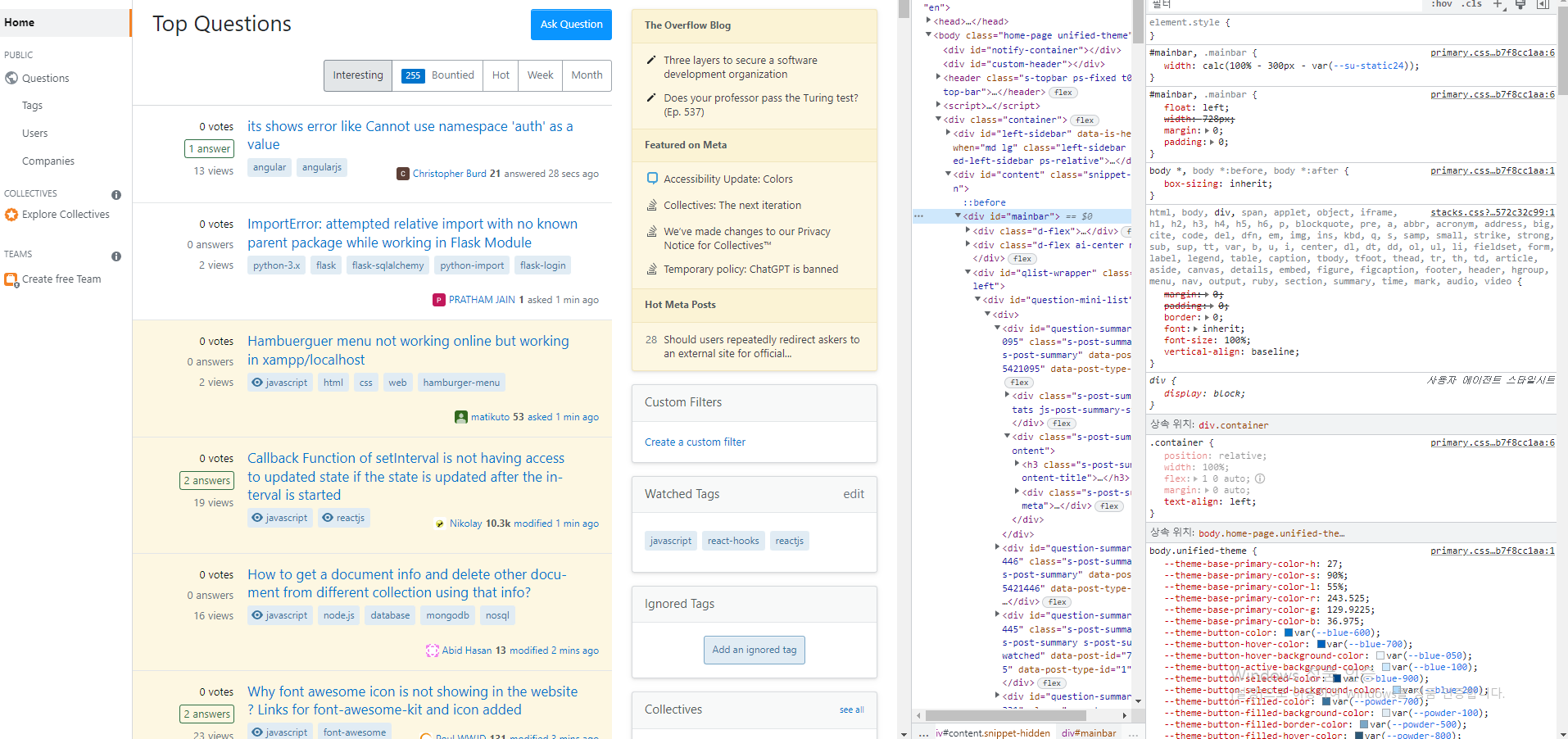The height and width of the screenshot is (739, 1568).
Task: Click the div#mainbar breadcrumb in DevTools
Action: click(x=1089, y=733)
